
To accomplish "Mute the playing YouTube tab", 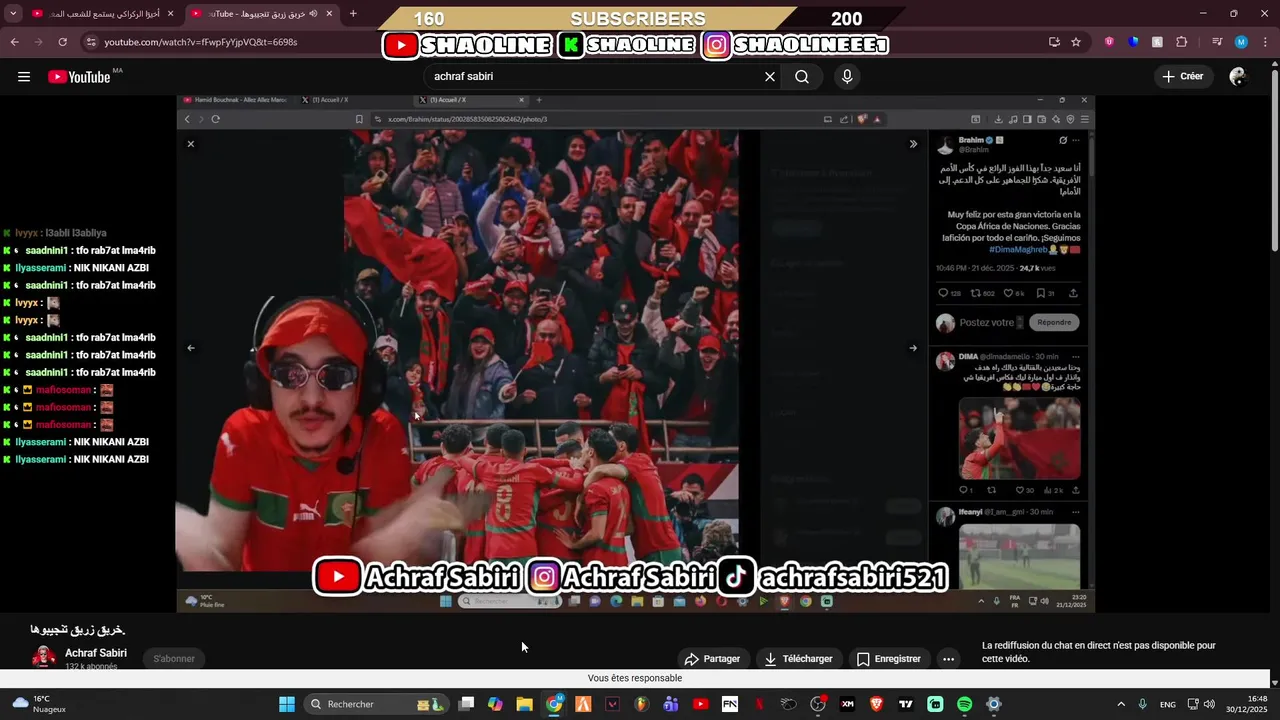I will coord(313,14).
